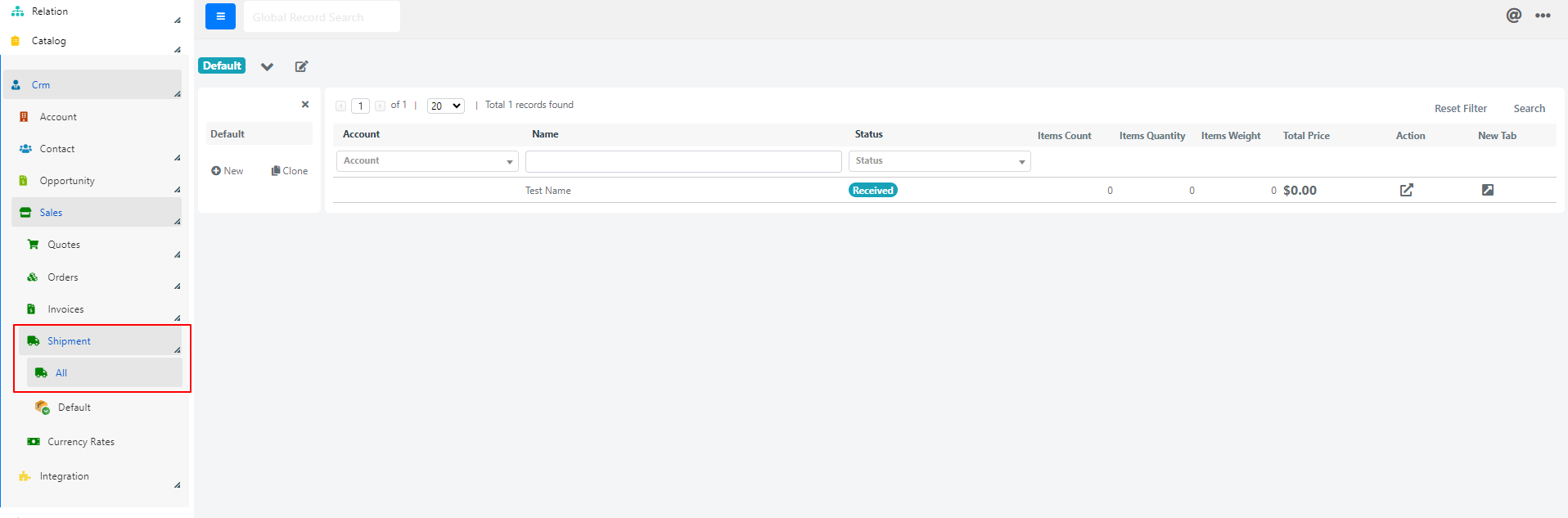Open the @ mentions icon
1568x518 pixels.
[1514, 16]
